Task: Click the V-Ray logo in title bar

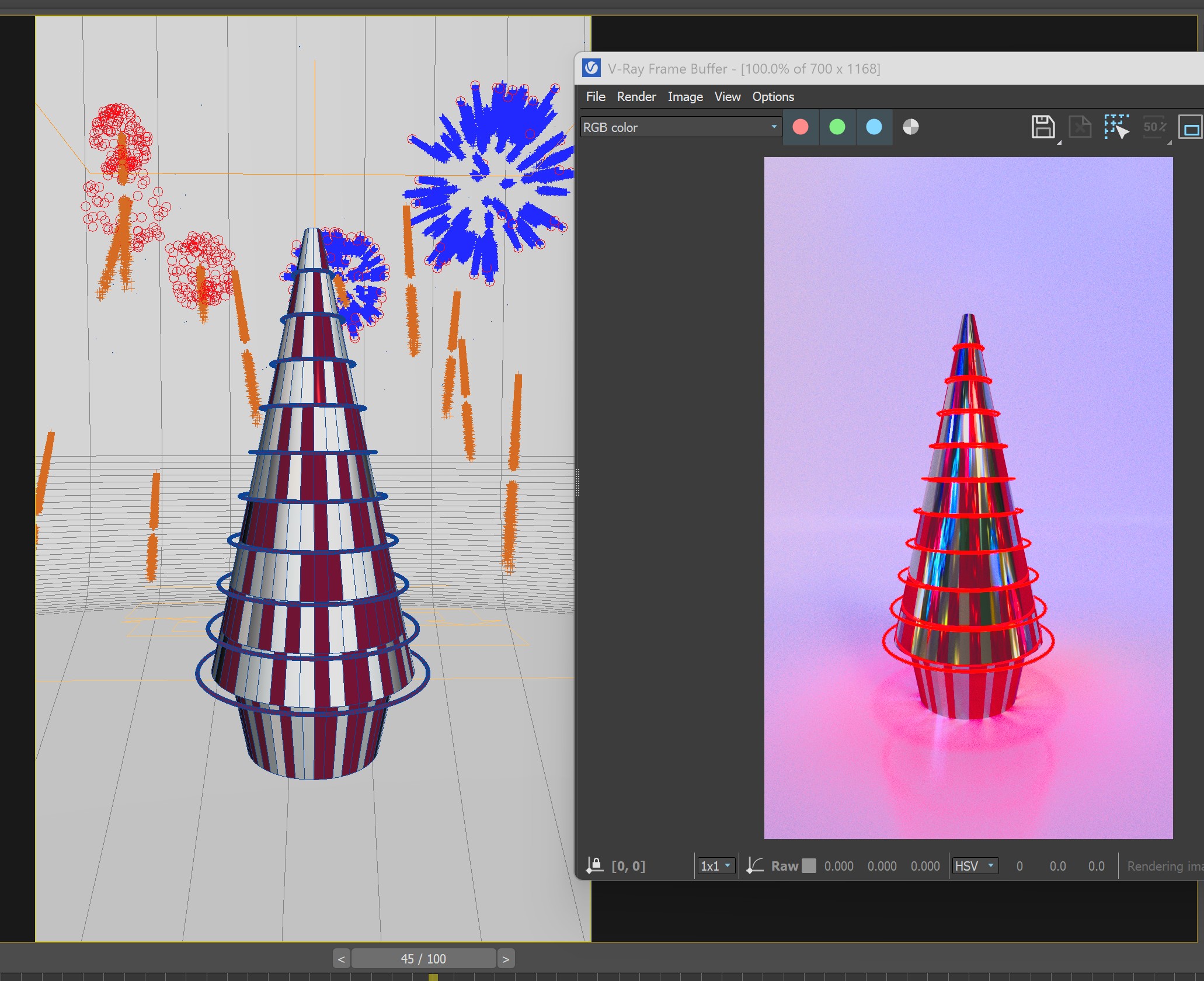Action: click(591, 68)
